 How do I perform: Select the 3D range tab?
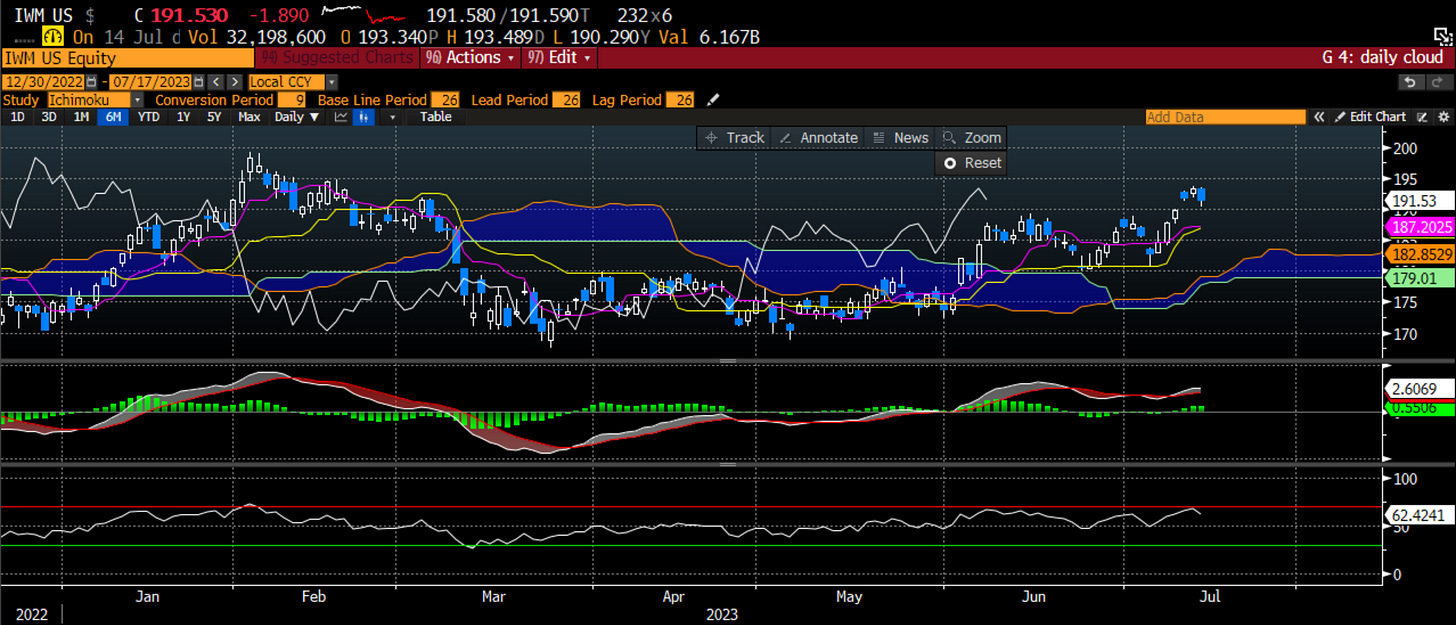[x=48, y=117]
